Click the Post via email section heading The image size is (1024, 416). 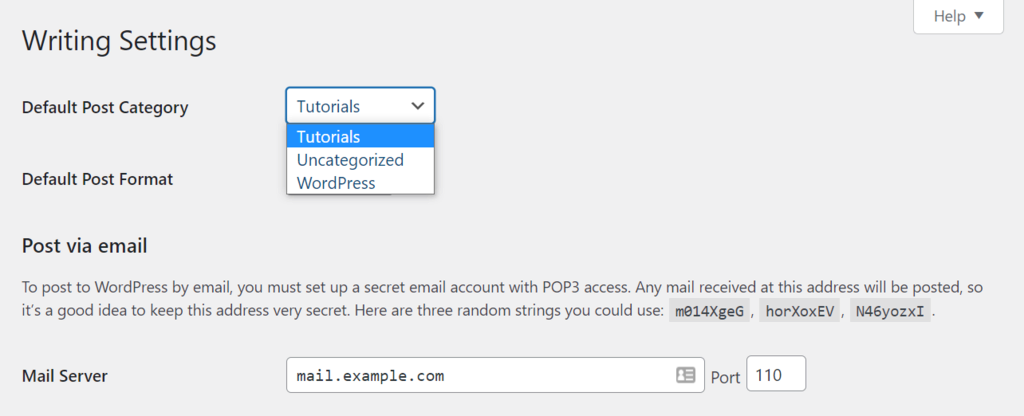(85, 245)
